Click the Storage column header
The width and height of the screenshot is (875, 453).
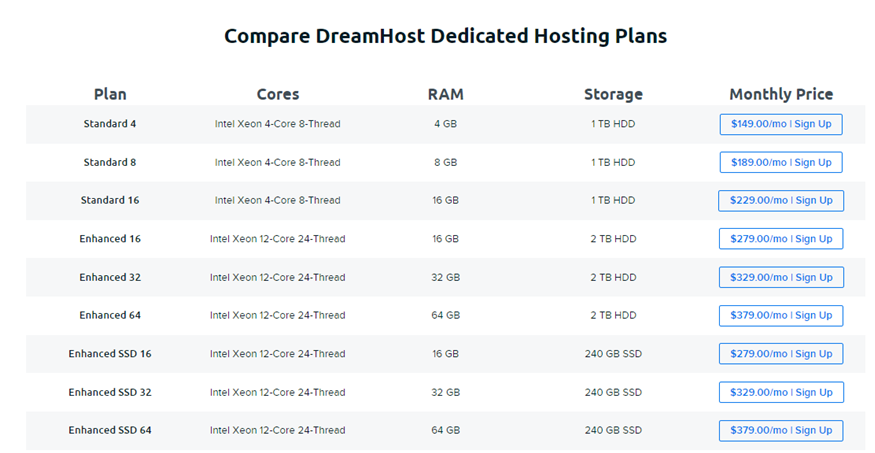613,94
